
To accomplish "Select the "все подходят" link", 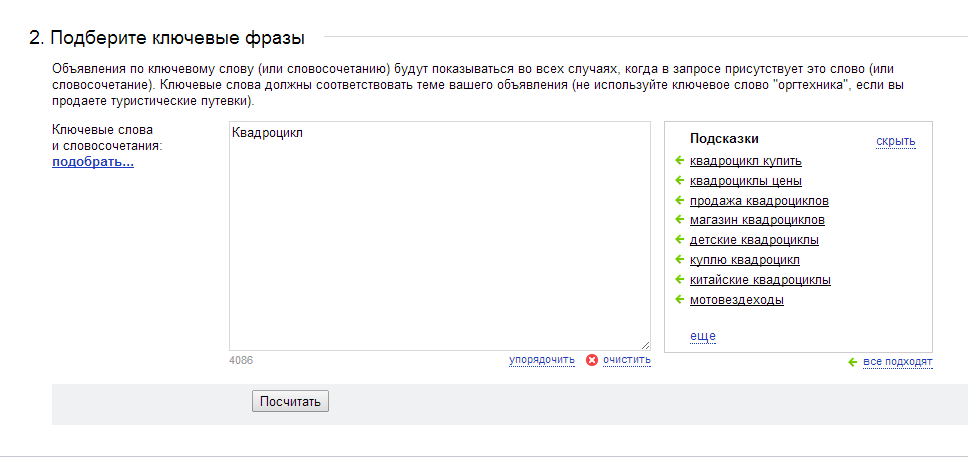I will [x=897, y=362].
